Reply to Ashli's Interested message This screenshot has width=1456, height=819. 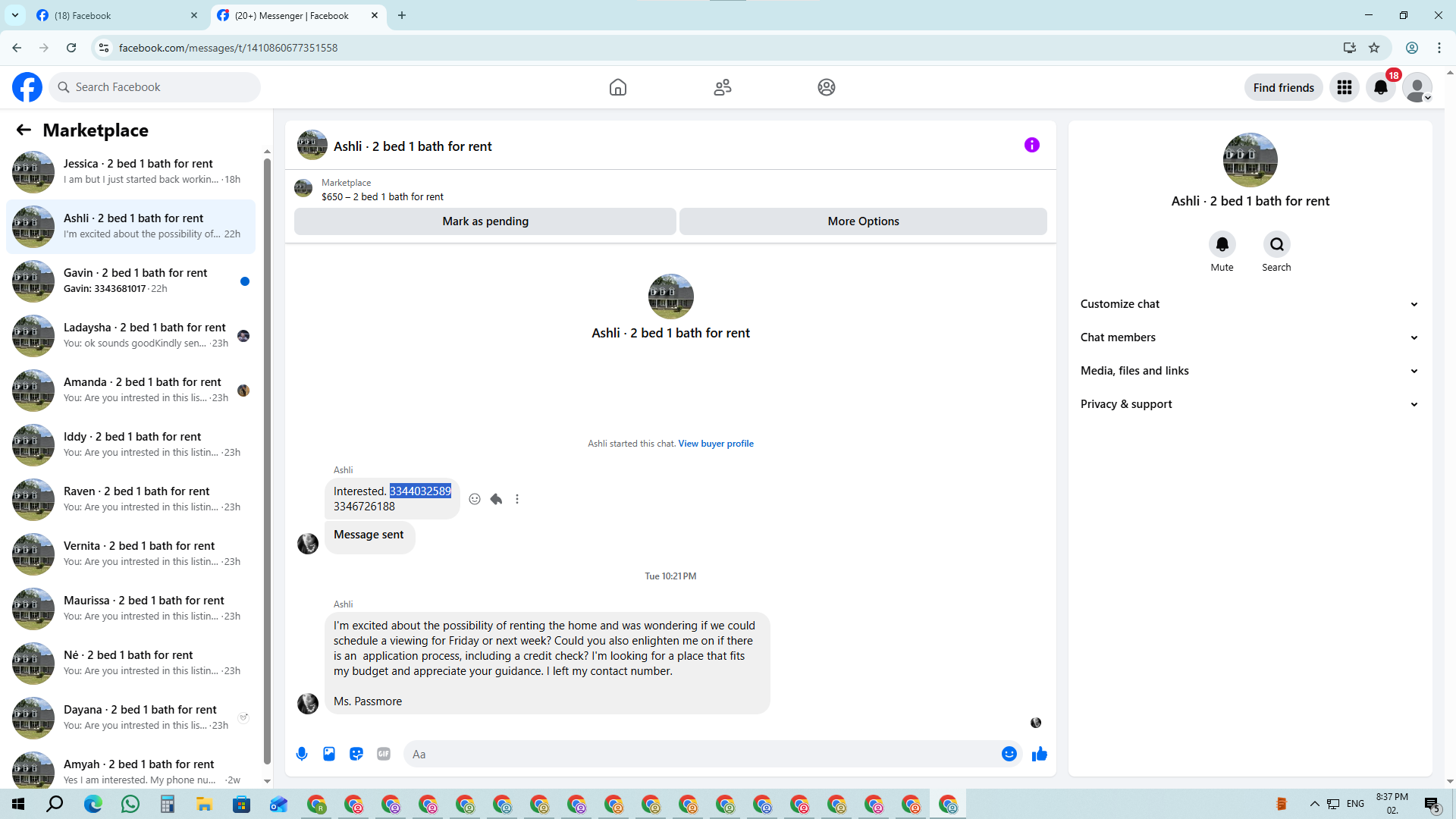click(x=496, y=499)
